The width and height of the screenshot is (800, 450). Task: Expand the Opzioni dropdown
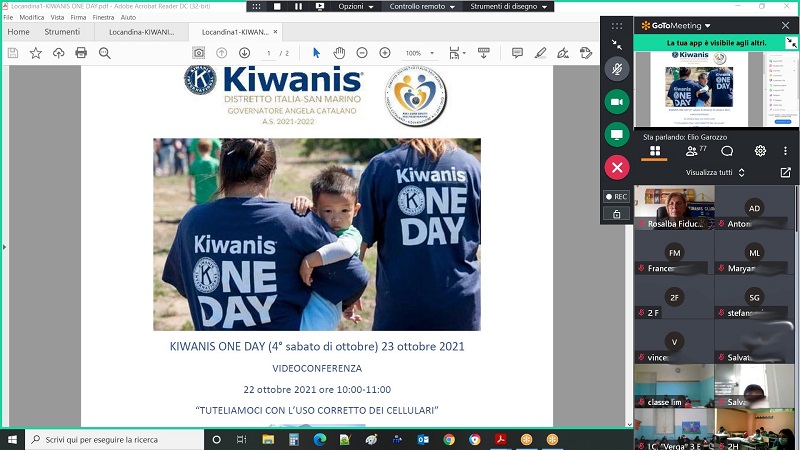[x=355, y=6]
